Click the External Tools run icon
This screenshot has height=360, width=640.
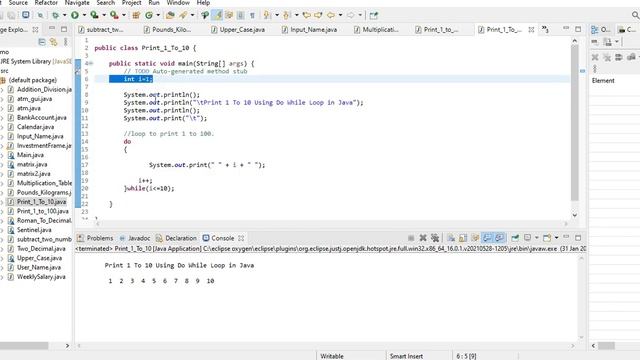coord(114,15)
